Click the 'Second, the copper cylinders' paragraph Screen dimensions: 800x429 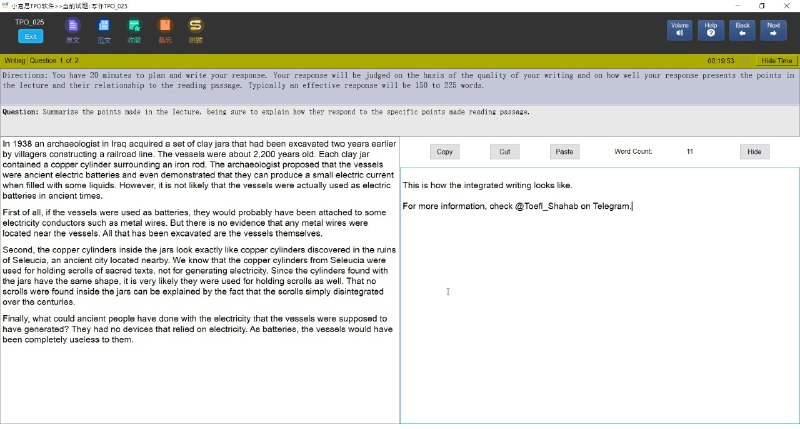point(199,276)
